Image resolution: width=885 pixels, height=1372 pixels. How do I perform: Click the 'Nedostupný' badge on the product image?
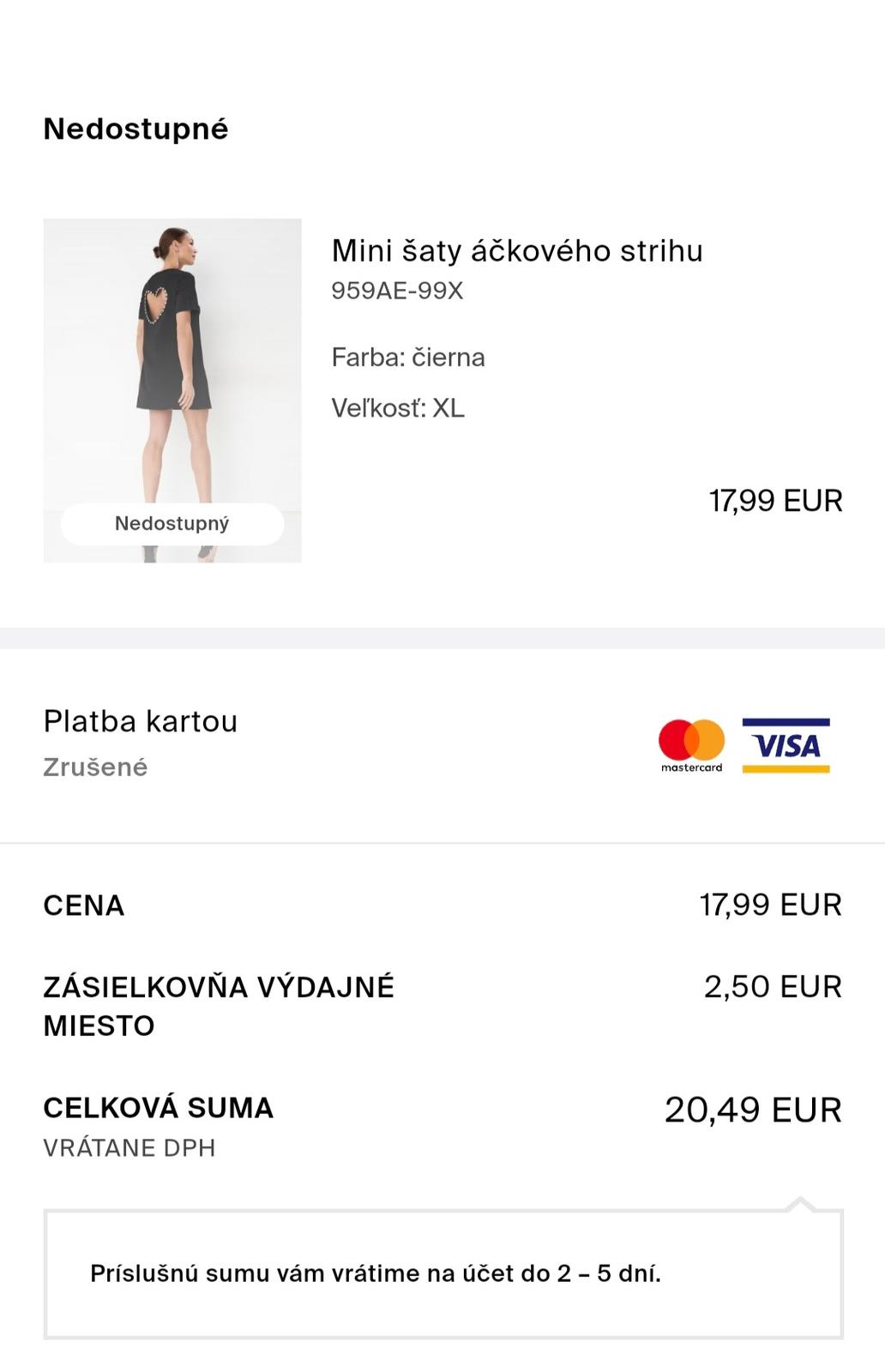(172, 523)
